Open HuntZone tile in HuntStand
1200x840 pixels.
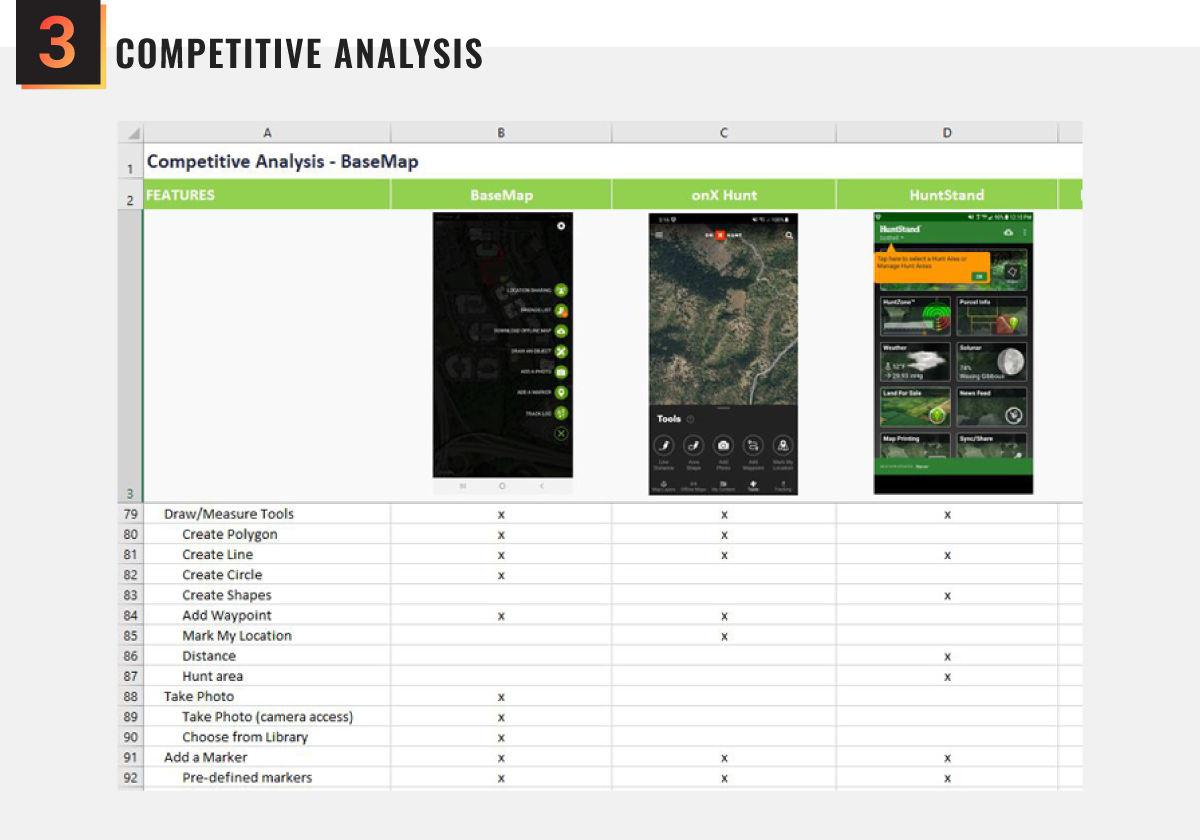pyautogui.click(x=915, y=316)
